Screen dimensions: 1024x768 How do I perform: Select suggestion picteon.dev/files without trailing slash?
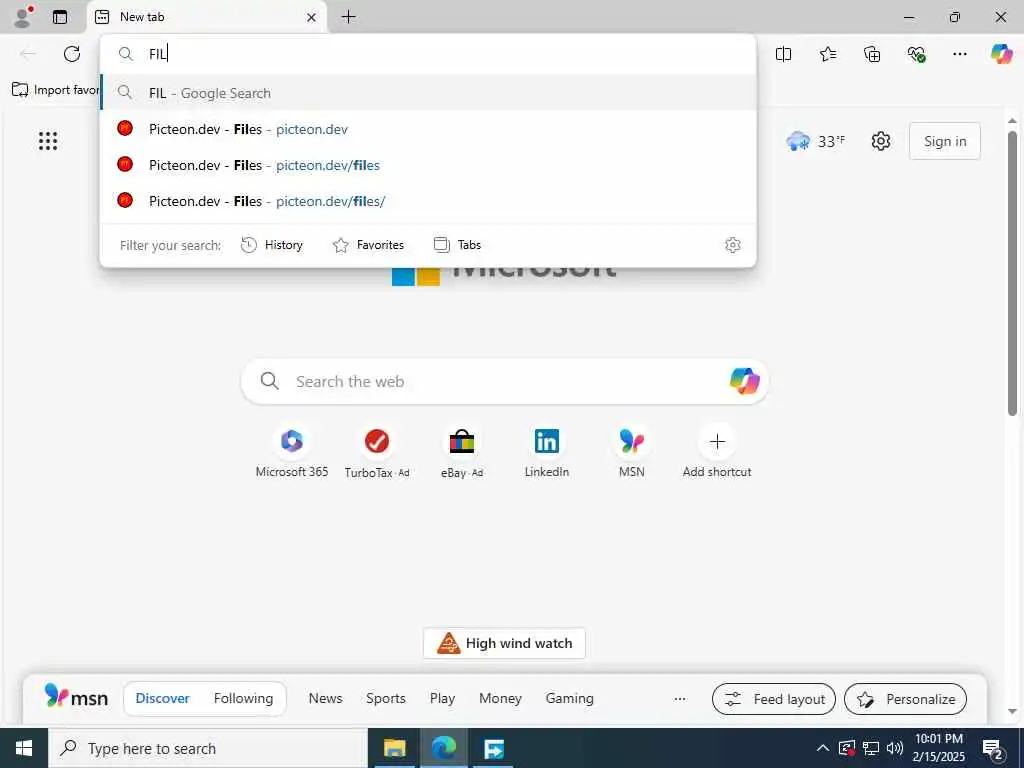[428, 165]
